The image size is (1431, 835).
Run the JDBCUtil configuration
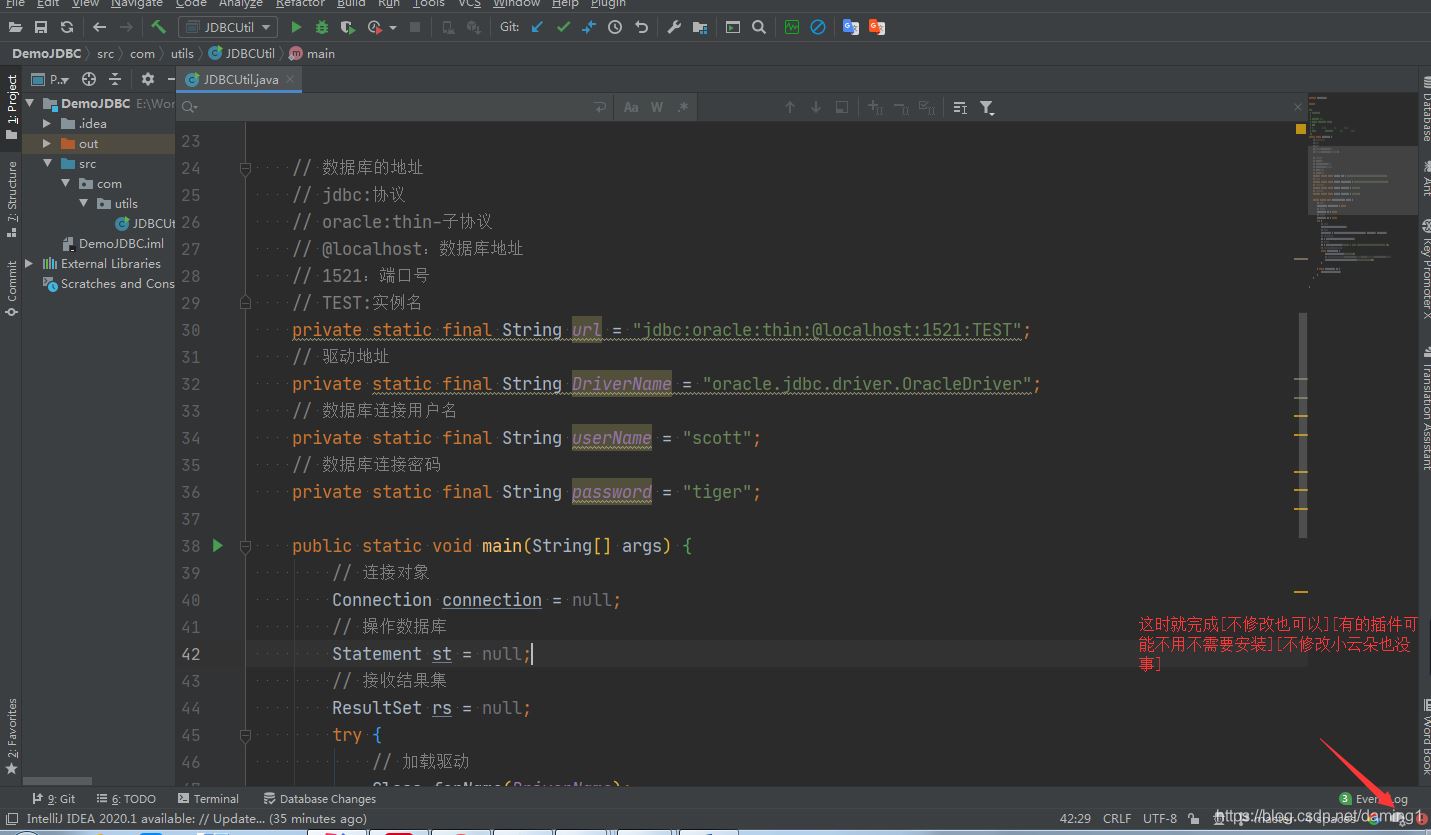pos(296,27)
